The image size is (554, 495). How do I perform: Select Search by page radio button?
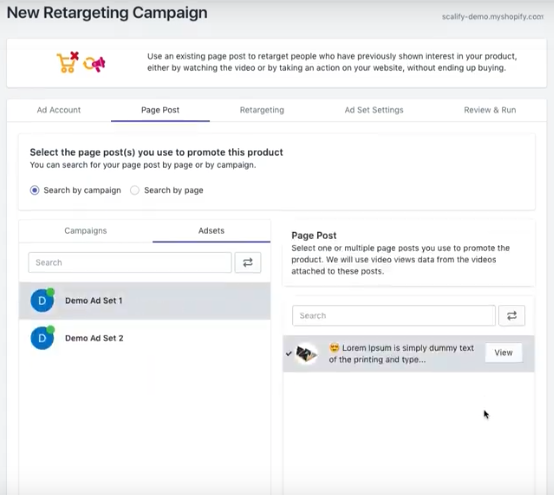tap(135, 190)
